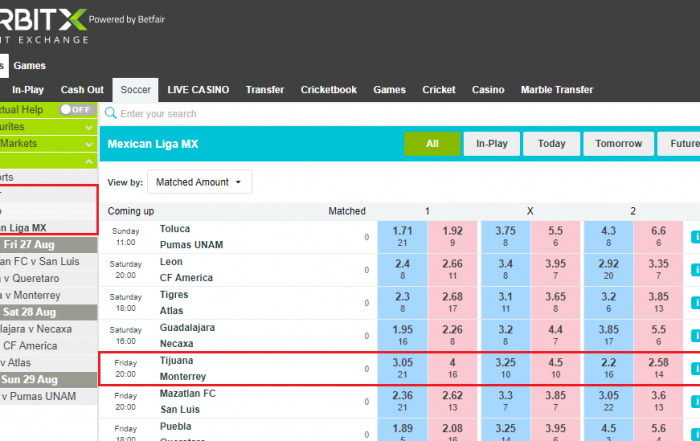700x441 pixels.
Task: Open Tijuana v Monterrey event
Action: [183, 369]
